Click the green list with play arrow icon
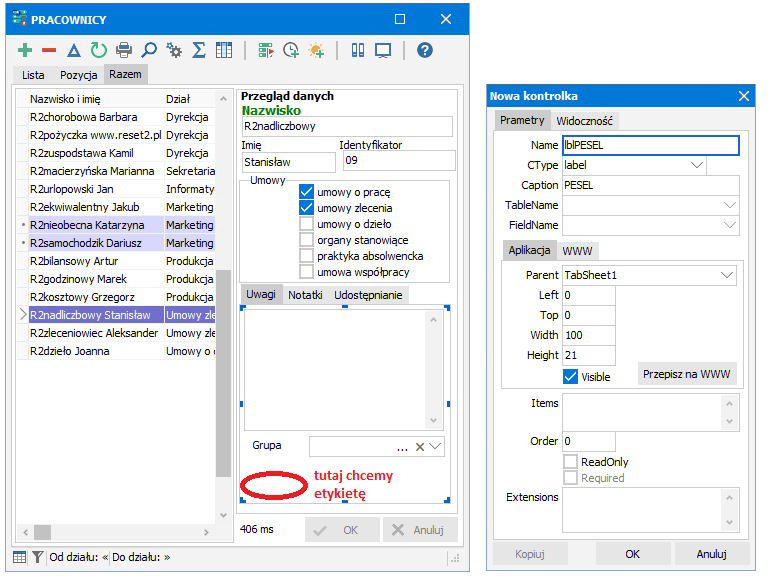The width and height of the screenshot is (773, 578). click(266, 50)
